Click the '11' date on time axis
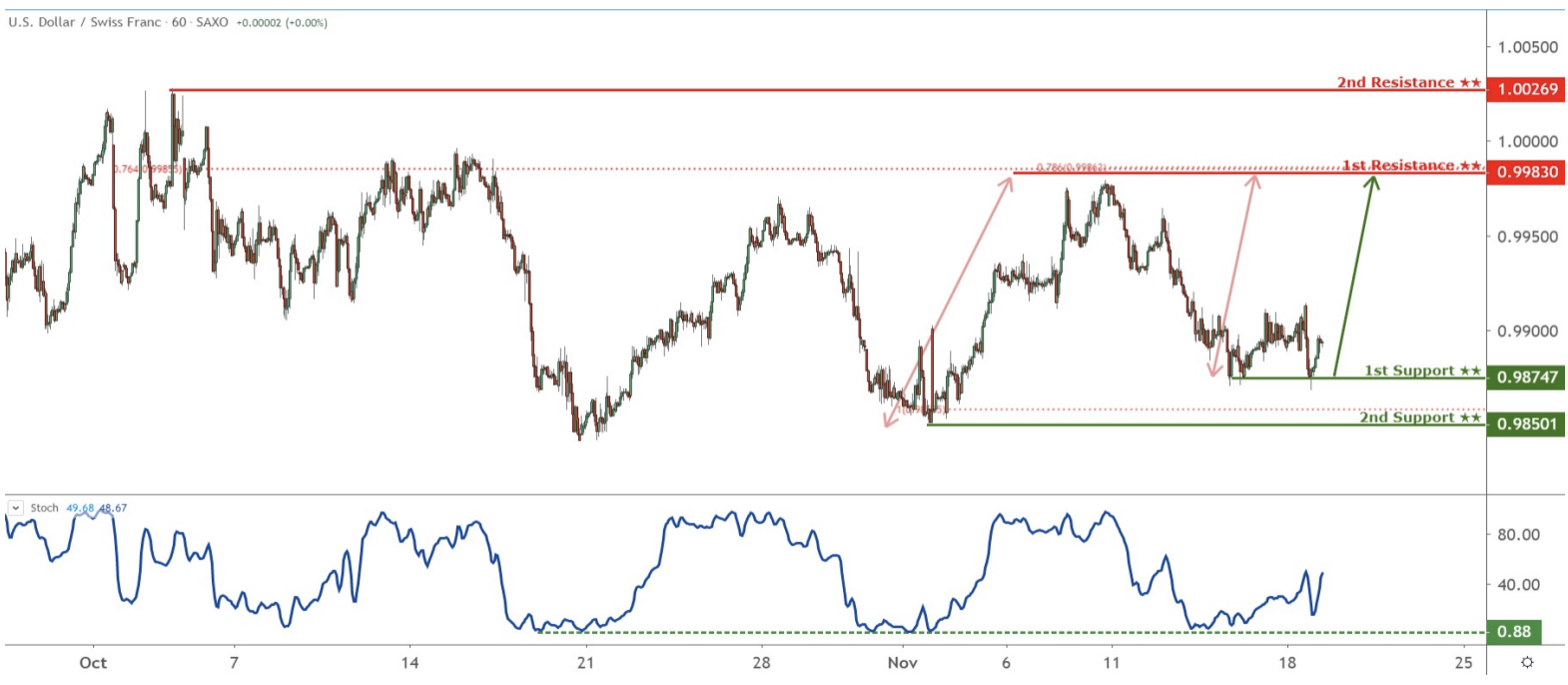 coord(1112,662)
